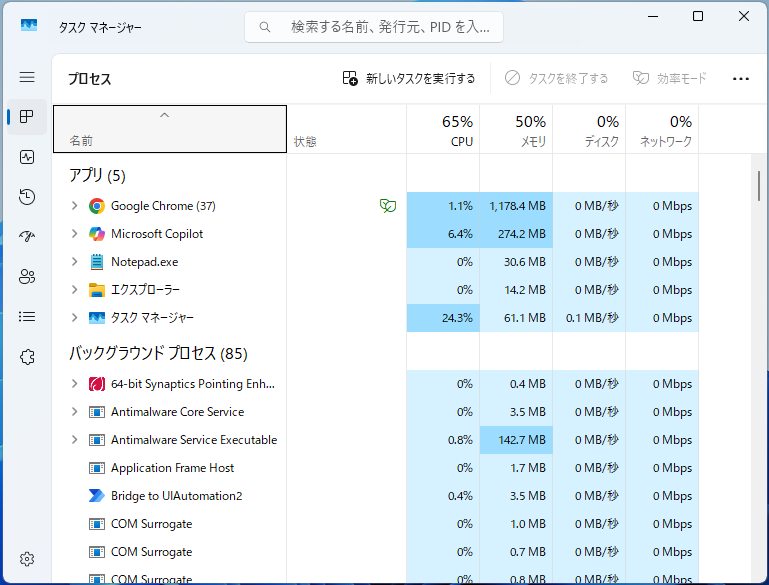
Task: Open the Details list icon in sidebar
Action: point(27,317)
